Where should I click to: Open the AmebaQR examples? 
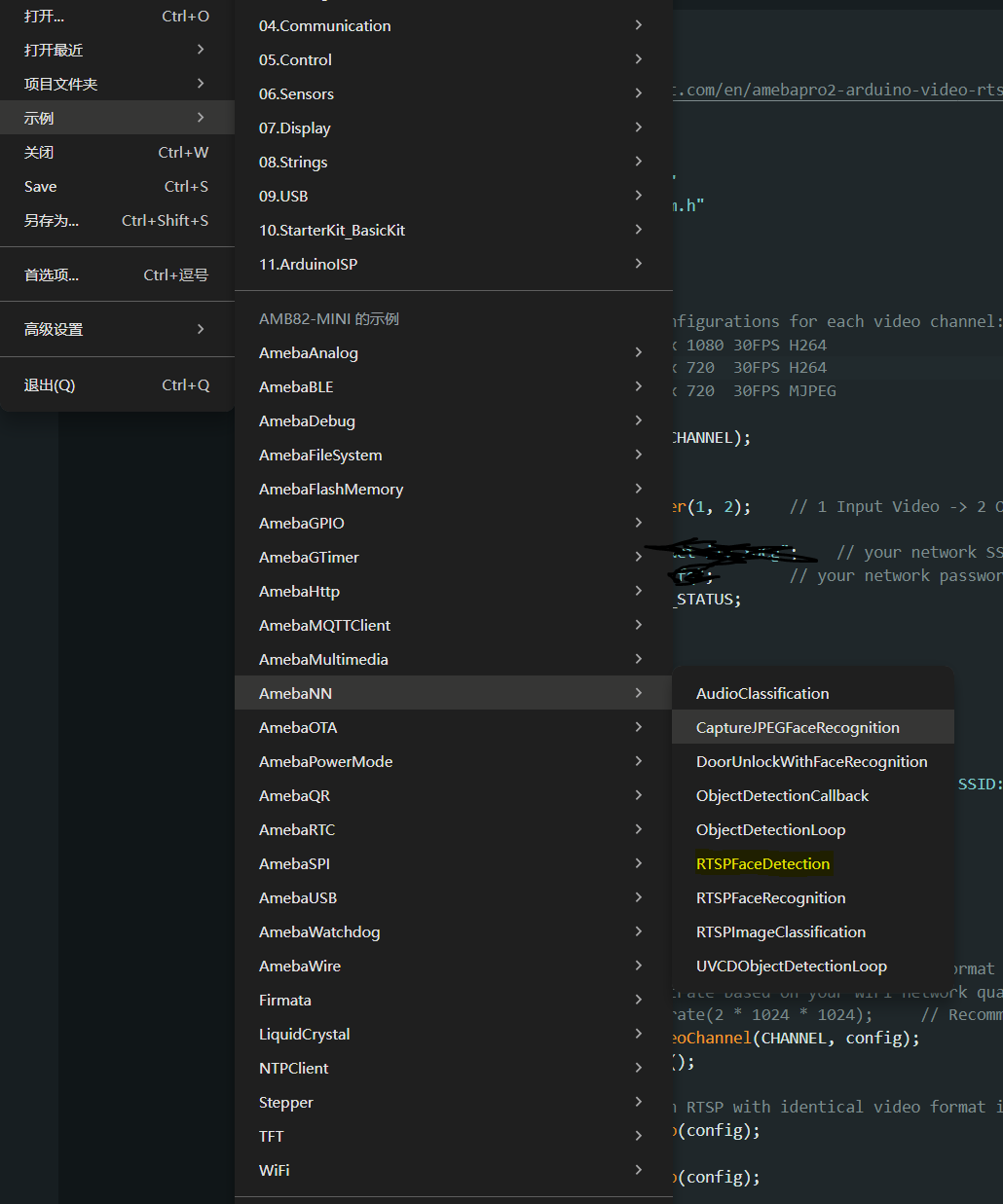point(454,795)
